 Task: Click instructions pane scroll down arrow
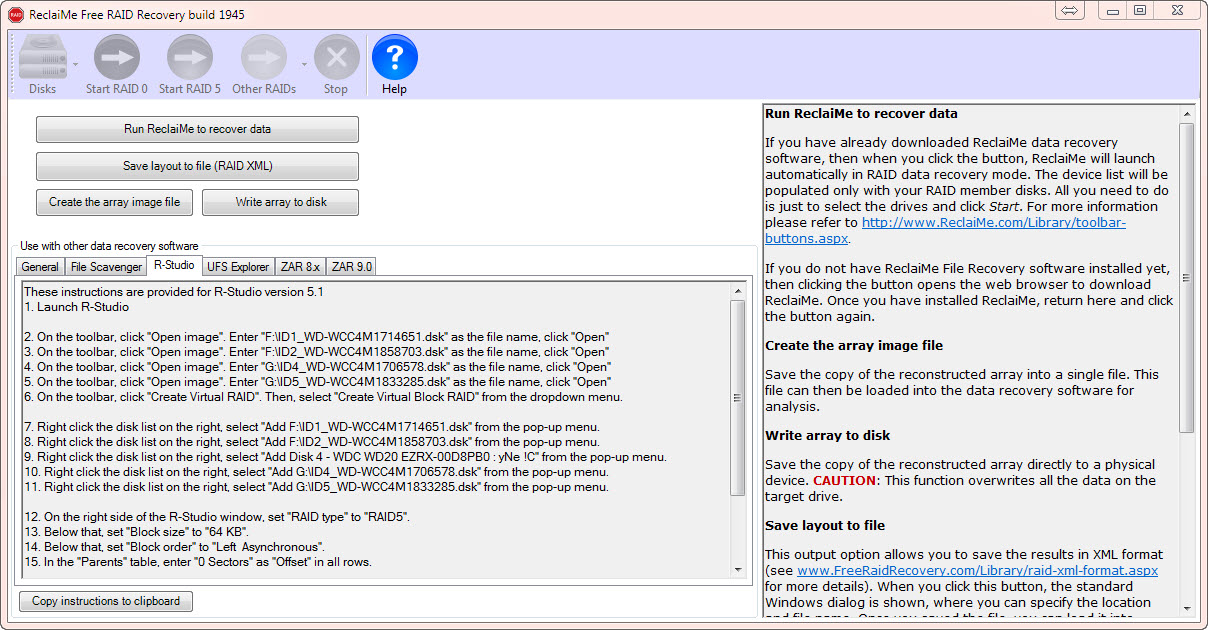(738, 570)
